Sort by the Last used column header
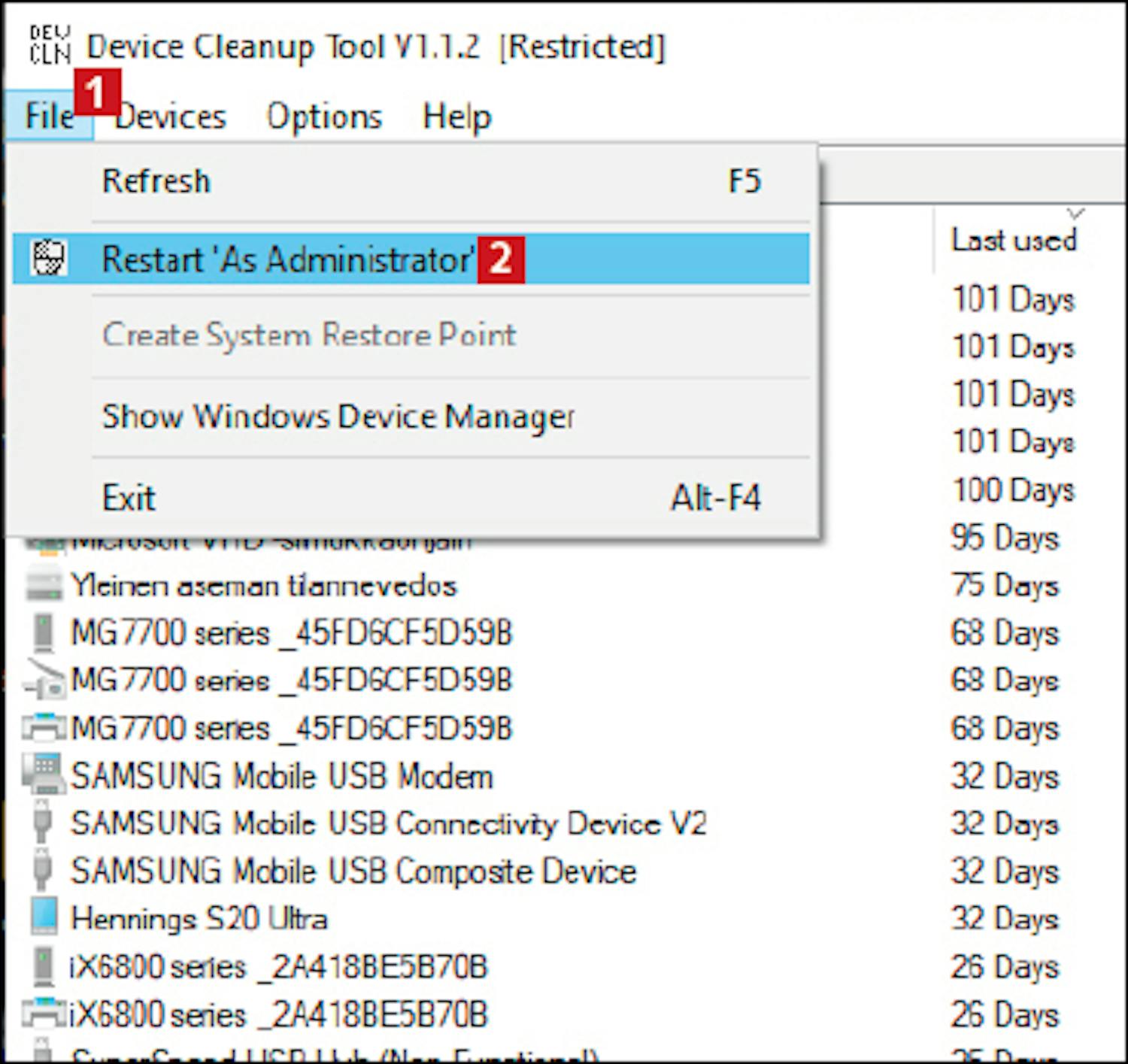Viewport: 1128px width, 1064px height. (1013, 240)
